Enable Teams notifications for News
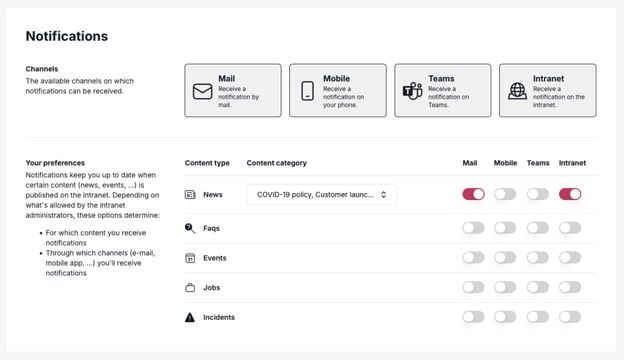Viewport: 624px width, 360px height. coord(538,194)
